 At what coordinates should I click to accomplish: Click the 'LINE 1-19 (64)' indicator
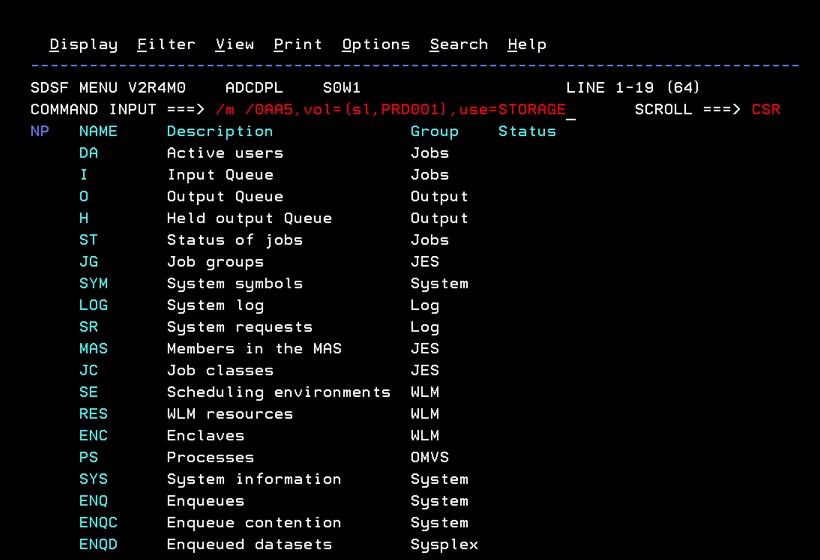click(x=633, y=87)
